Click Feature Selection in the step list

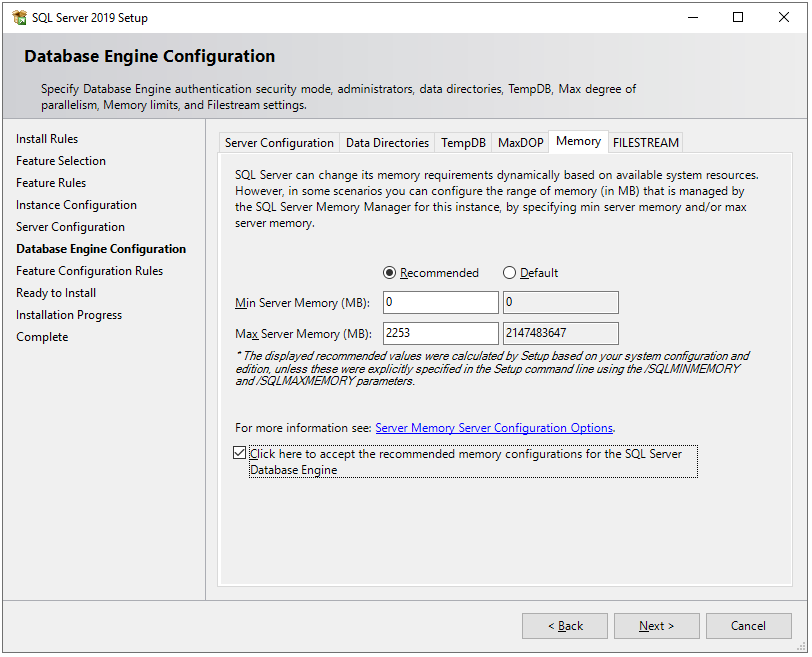[61, 161]
